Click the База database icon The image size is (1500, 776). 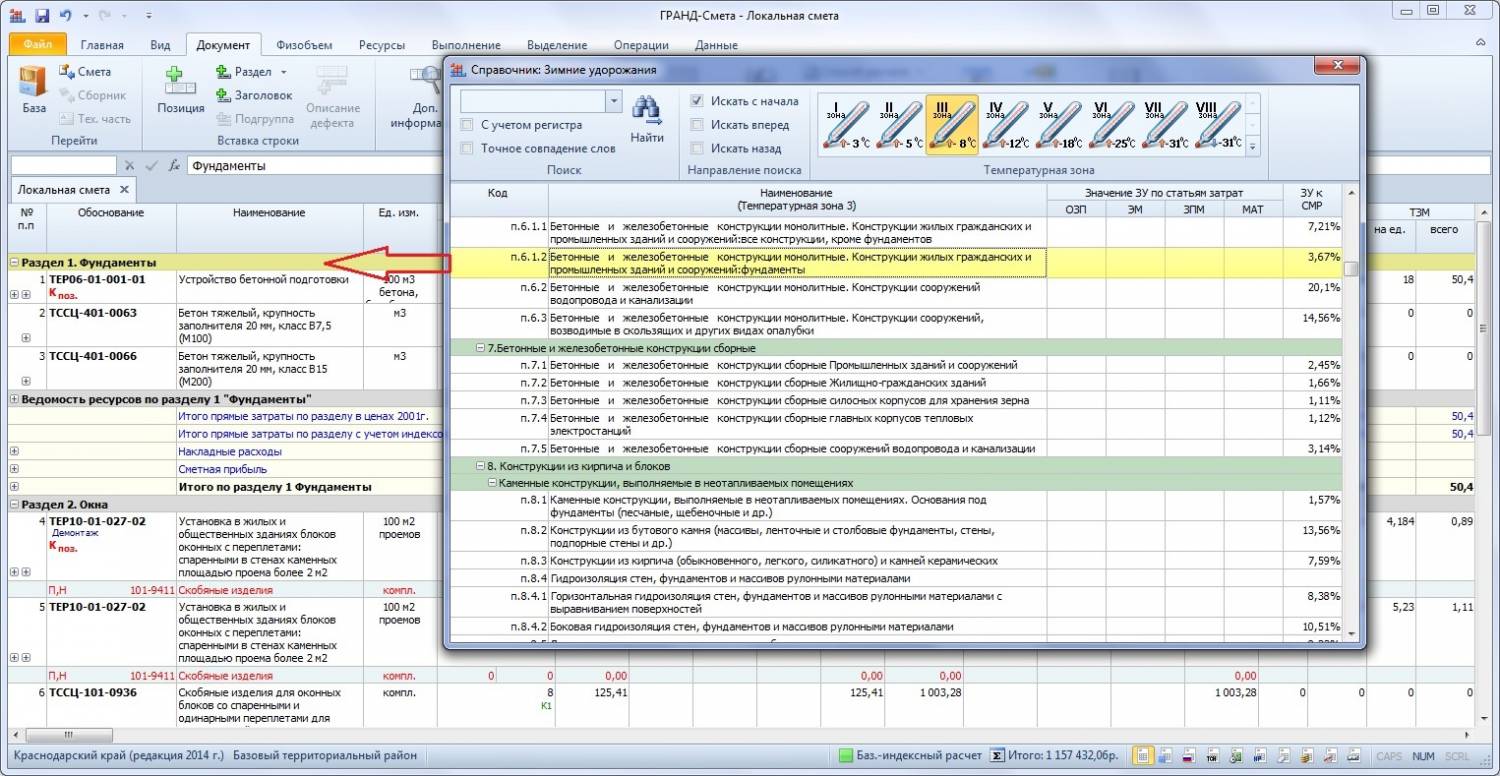point(33,81)
